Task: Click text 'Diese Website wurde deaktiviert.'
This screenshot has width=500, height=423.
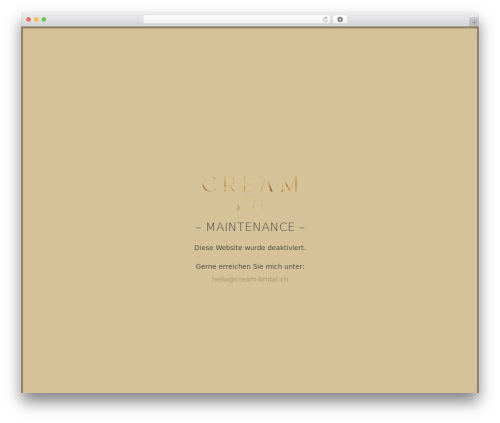Action: tap(250, 248)
